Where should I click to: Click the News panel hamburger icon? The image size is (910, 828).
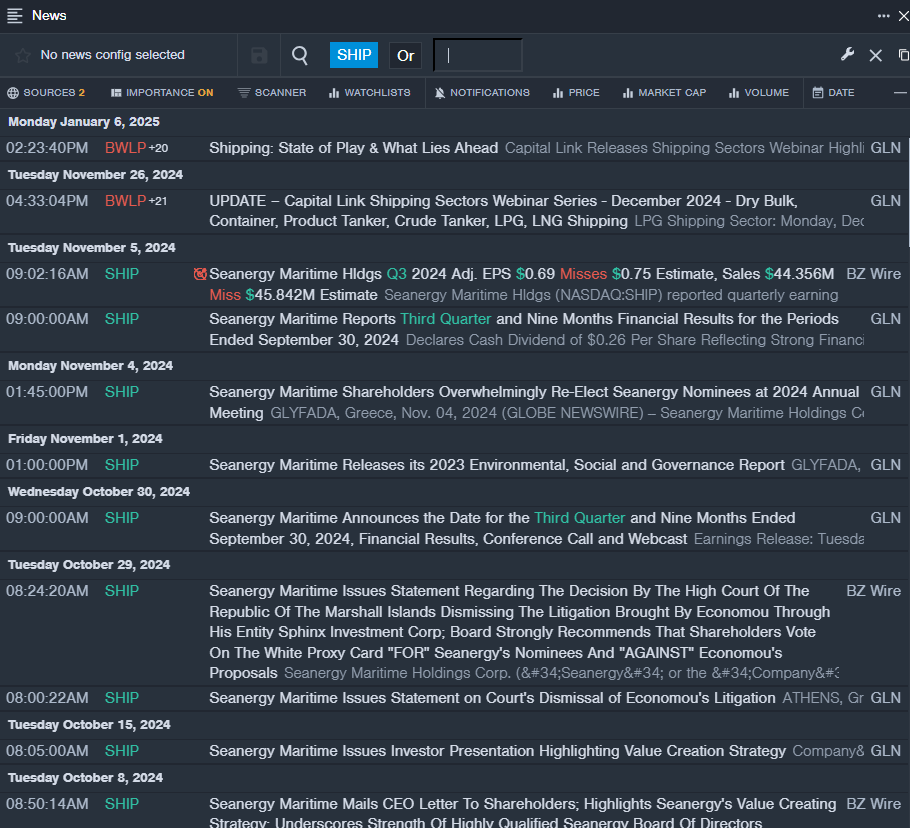[15, 15]
